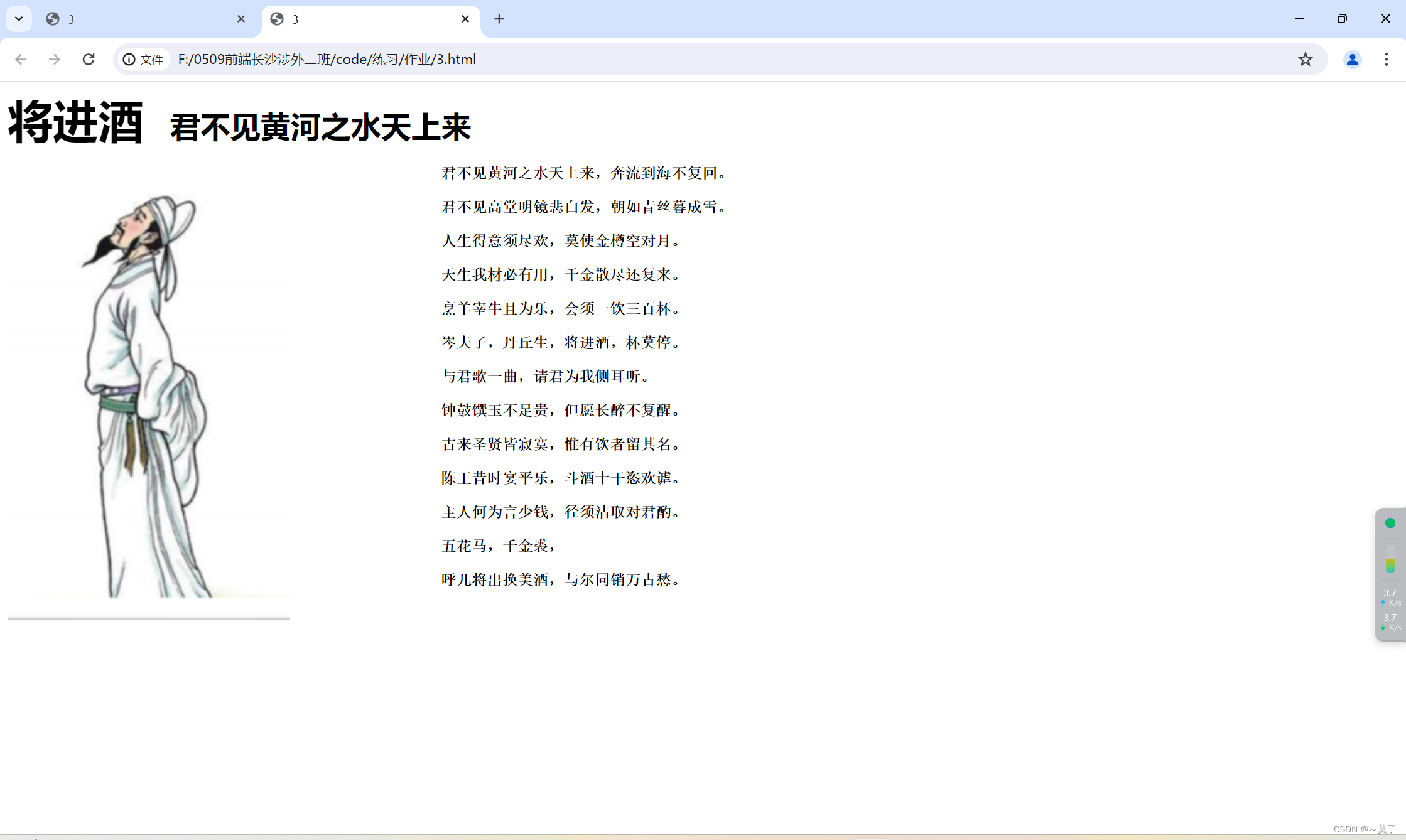
Task: Restore down the browser window
Action: (x=1342, y=19)
